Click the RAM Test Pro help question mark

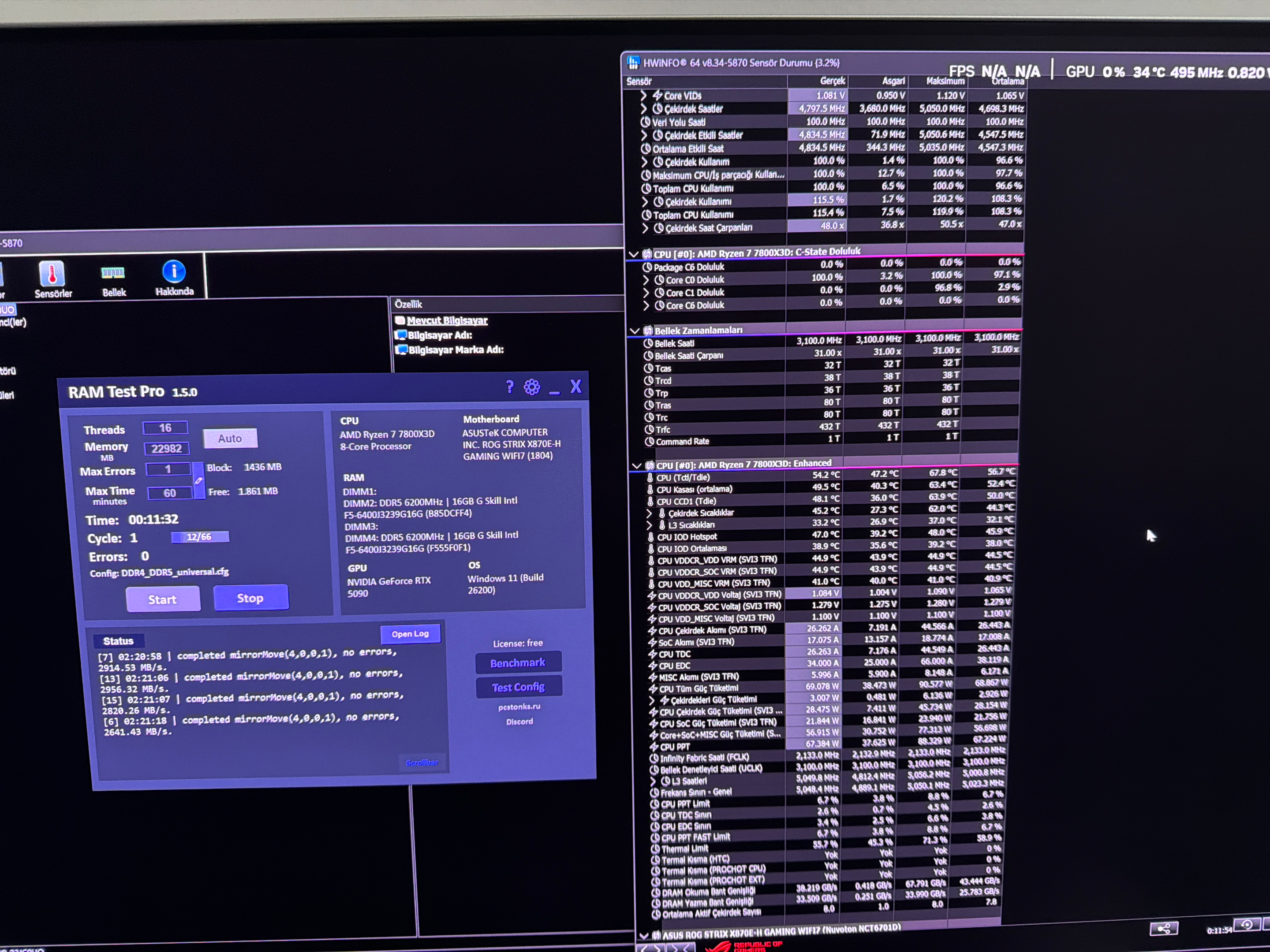[510, 387]
